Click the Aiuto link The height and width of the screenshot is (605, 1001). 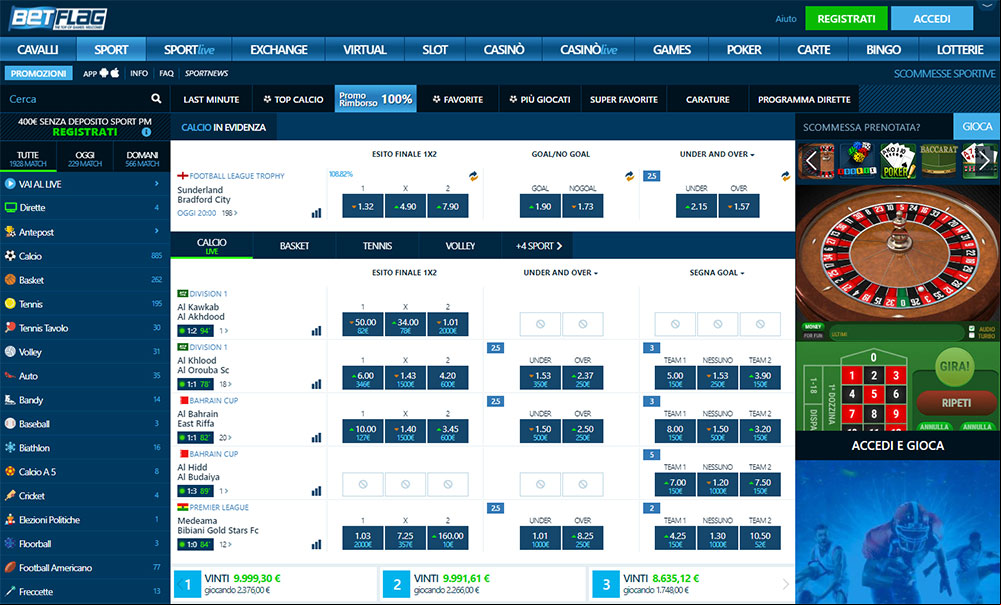coord(786,19)
